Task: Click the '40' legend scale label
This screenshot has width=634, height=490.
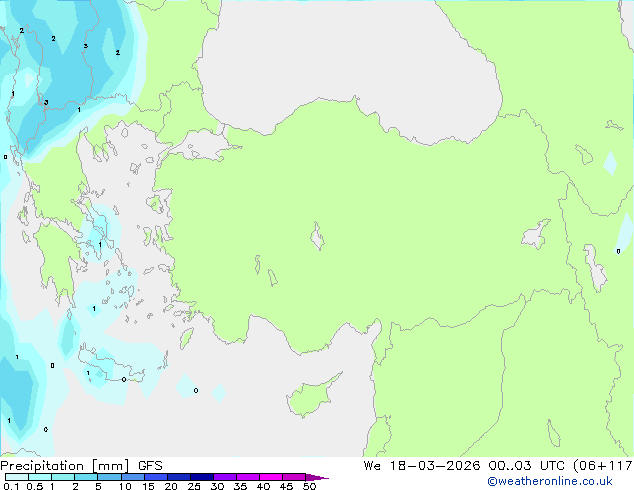Action: 263,486
